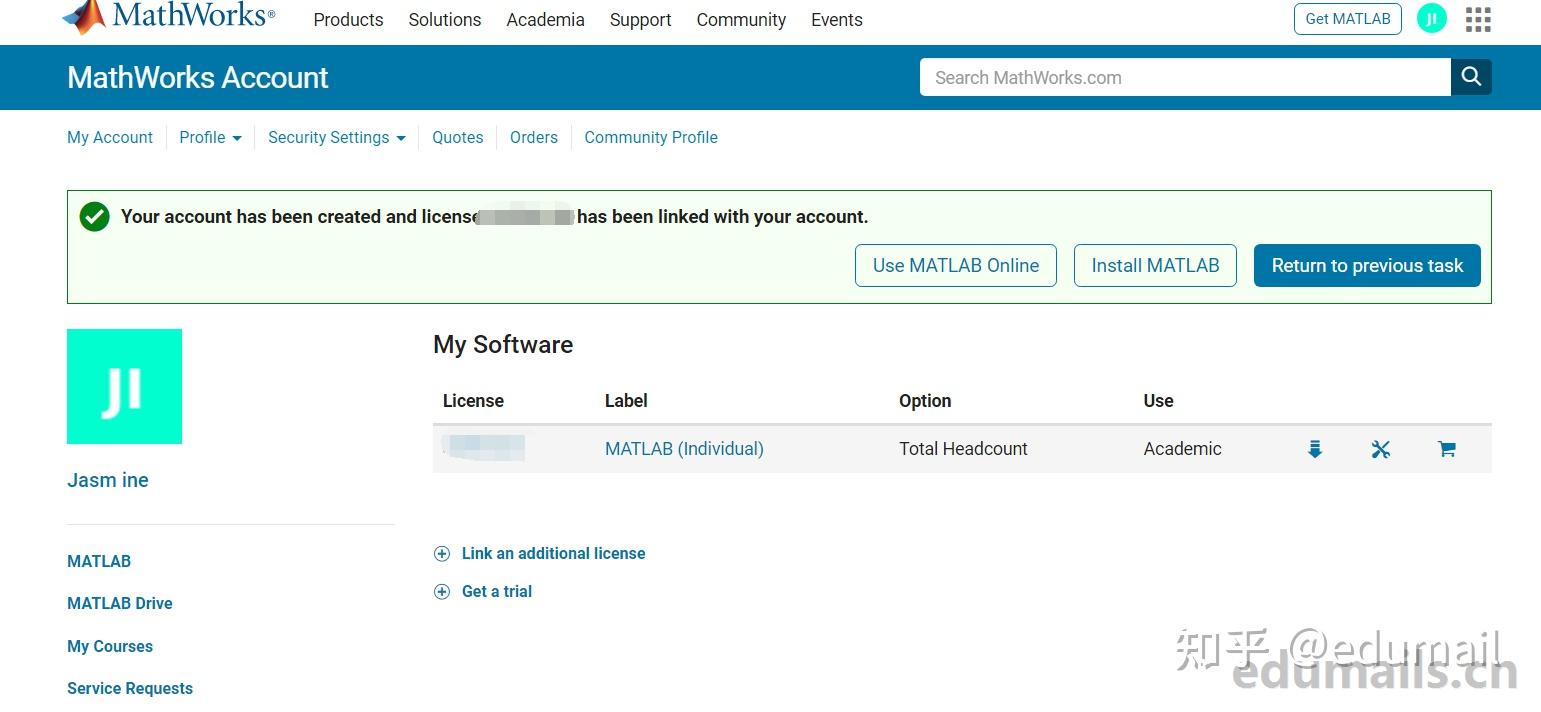This screenshot has width=1541, height=712.
Task: Click the My Software heading
Action: (503, 344)
